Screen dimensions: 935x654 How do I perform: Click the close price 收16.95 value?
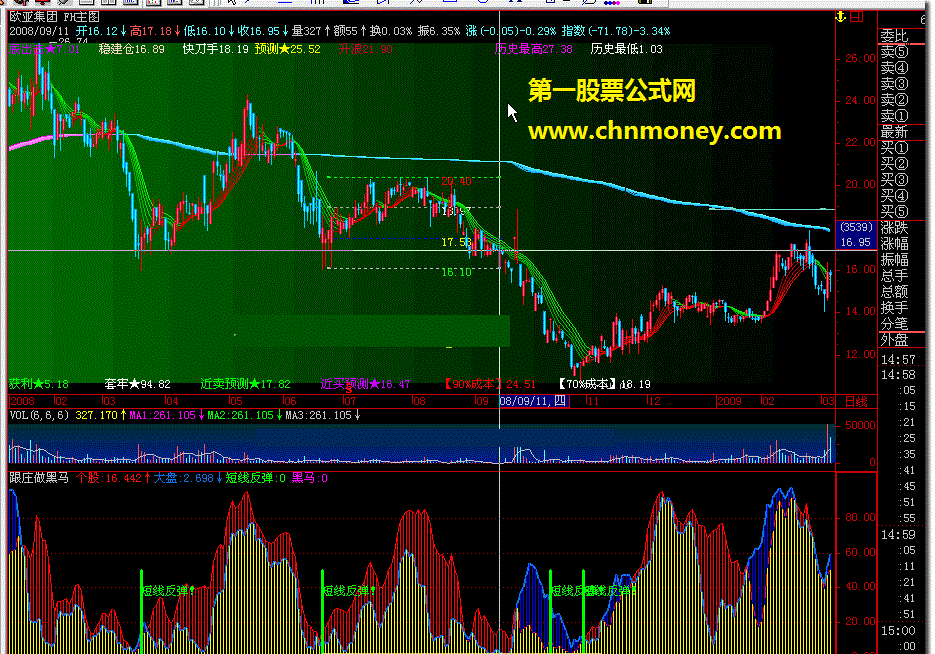(258, 31)
